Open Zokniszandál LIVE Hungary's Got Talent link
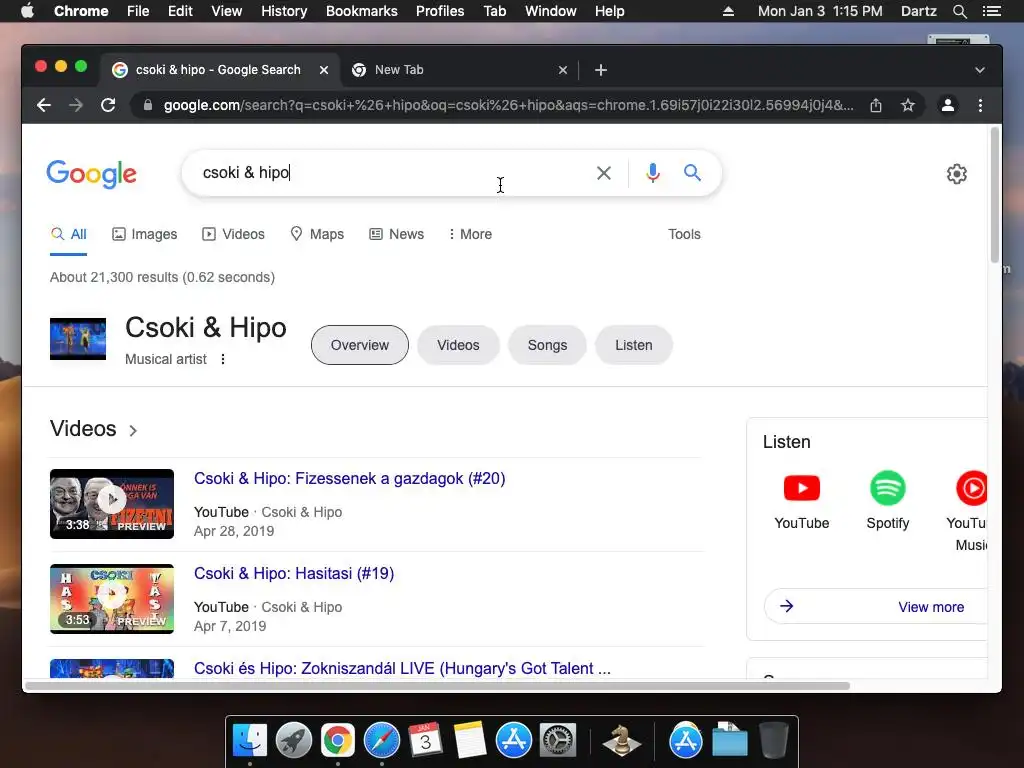 point(402,669)
